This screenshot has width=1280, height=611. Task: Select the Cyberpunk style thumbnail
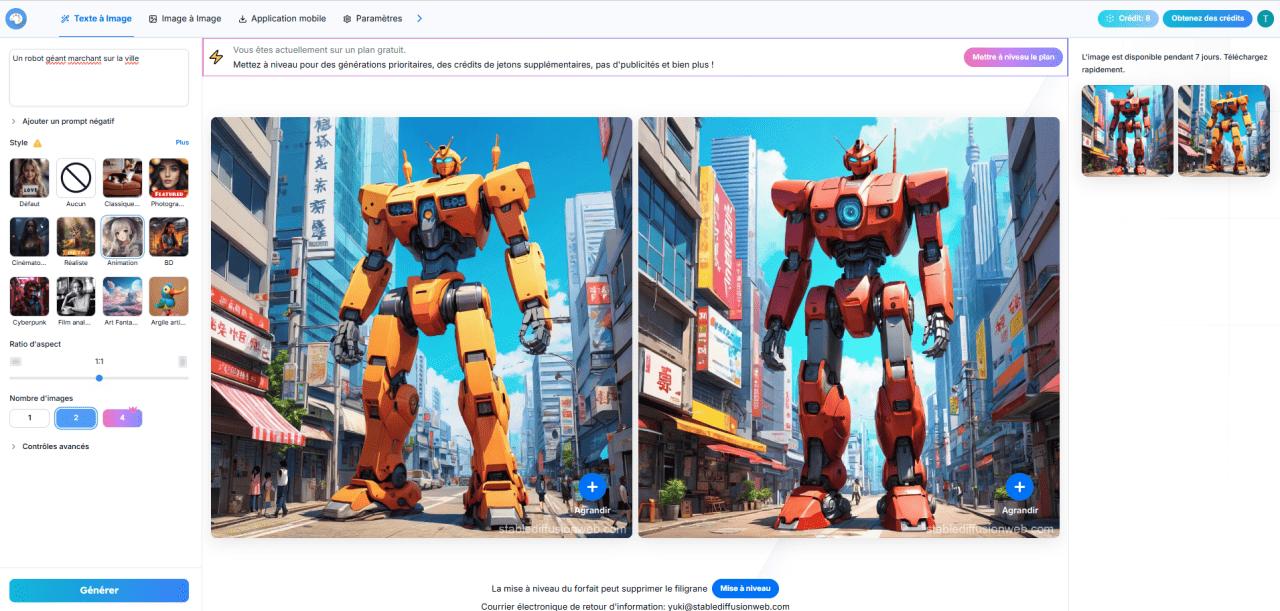tap(29, 297)
